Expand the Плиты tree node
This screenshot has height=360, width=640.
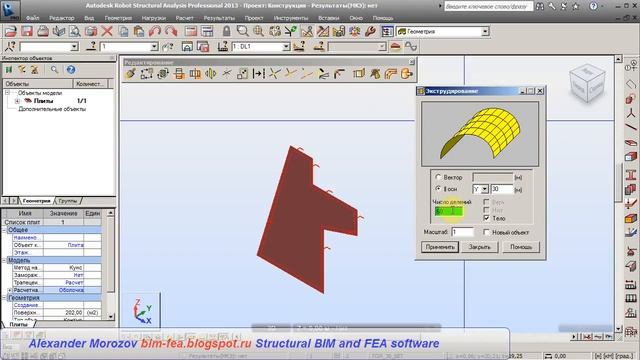point(18,101)
